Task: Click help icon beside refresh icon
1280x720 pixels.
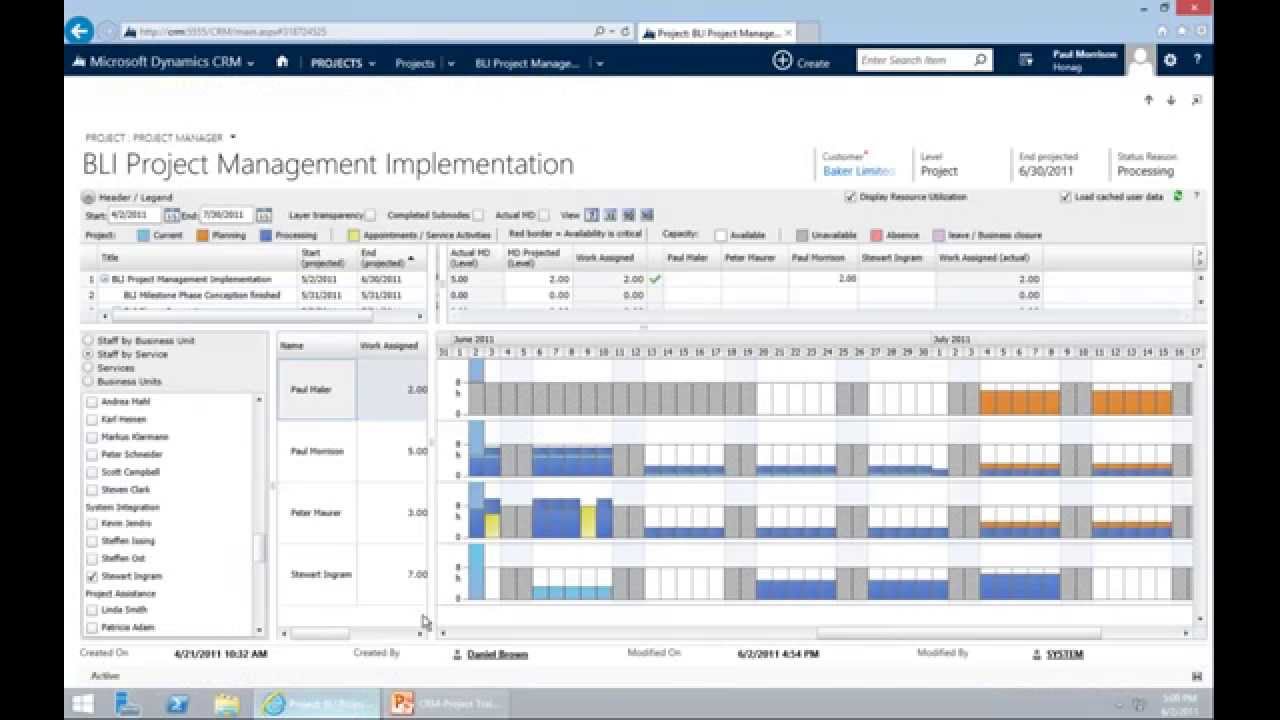Action: [1196, 197]
